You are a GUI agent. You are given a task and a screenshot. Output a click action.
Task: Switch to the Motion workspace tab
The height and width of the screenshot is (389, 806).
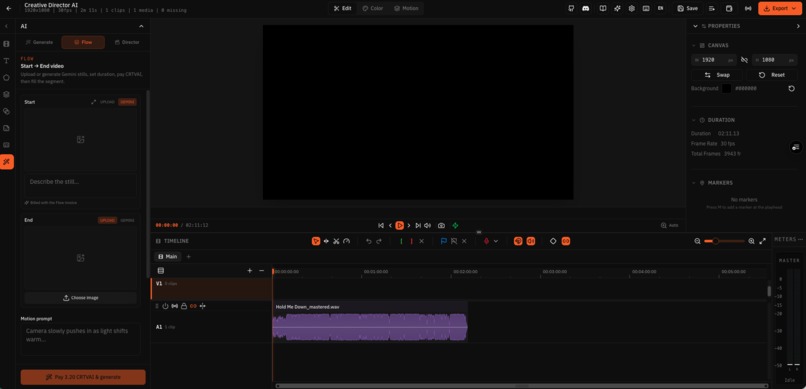pyautogui.click(x=406, y=8)
